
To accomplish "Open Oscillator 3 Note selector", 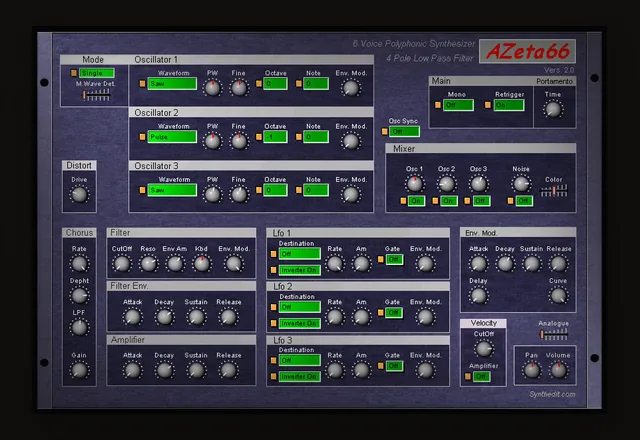I will coord(316,190).
